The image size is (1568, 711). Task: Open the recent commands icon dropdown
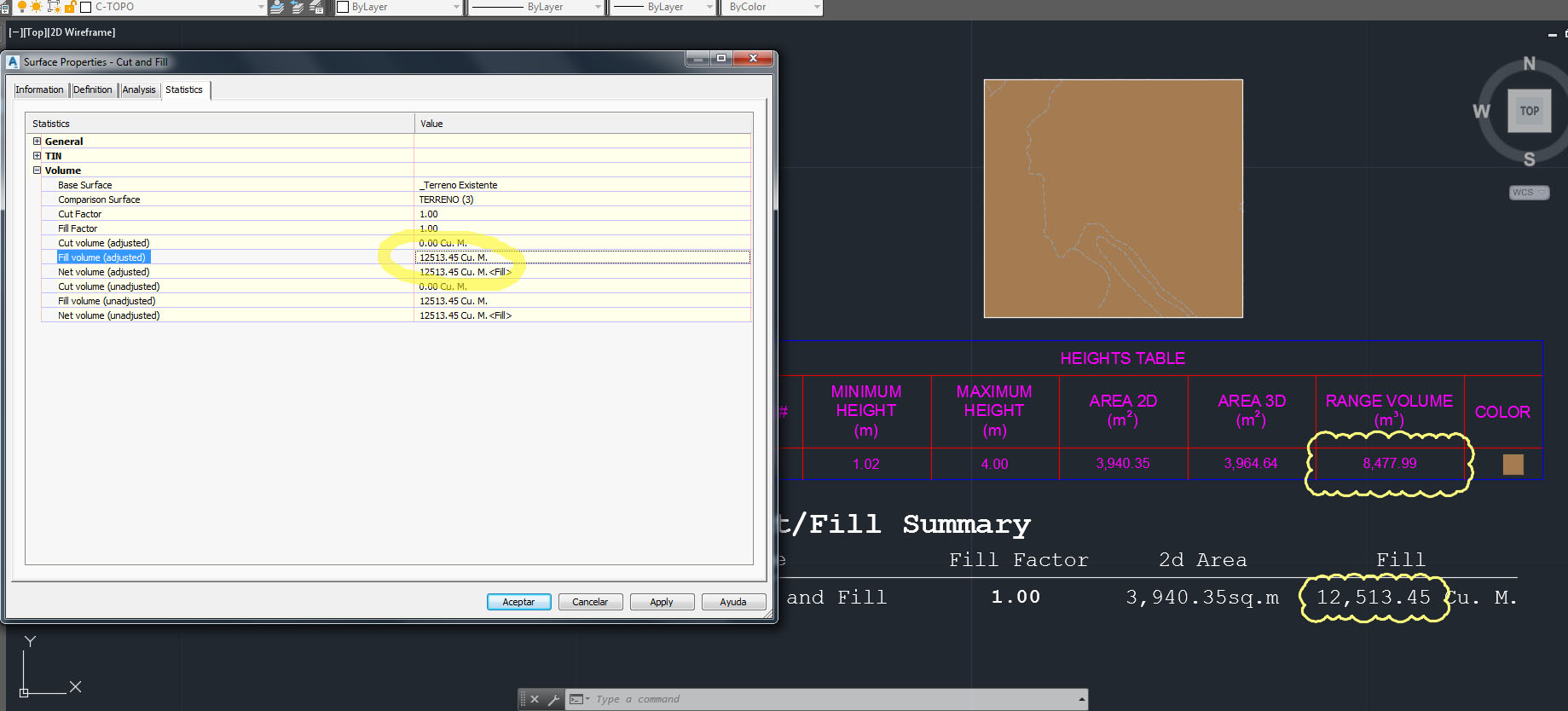click(x=580, y=699)
